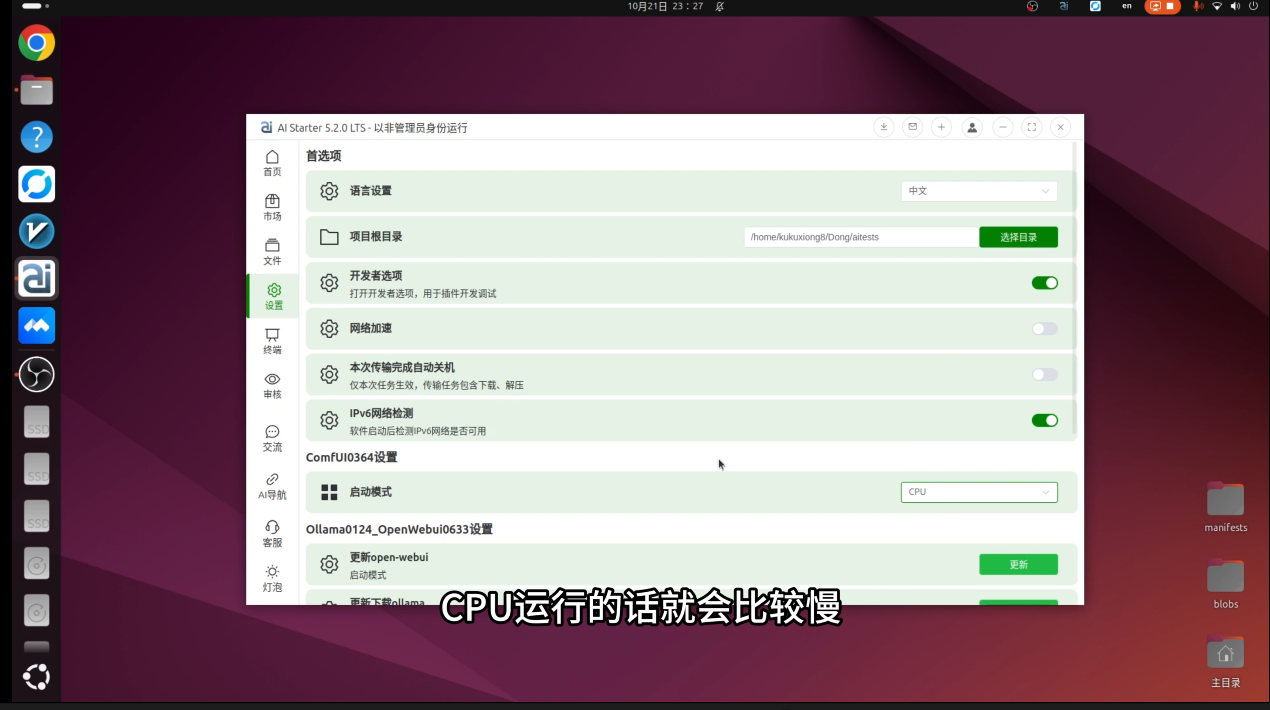Open the manifests desktop folder
Viewport: 1270px width, 710px height.
1225,507
